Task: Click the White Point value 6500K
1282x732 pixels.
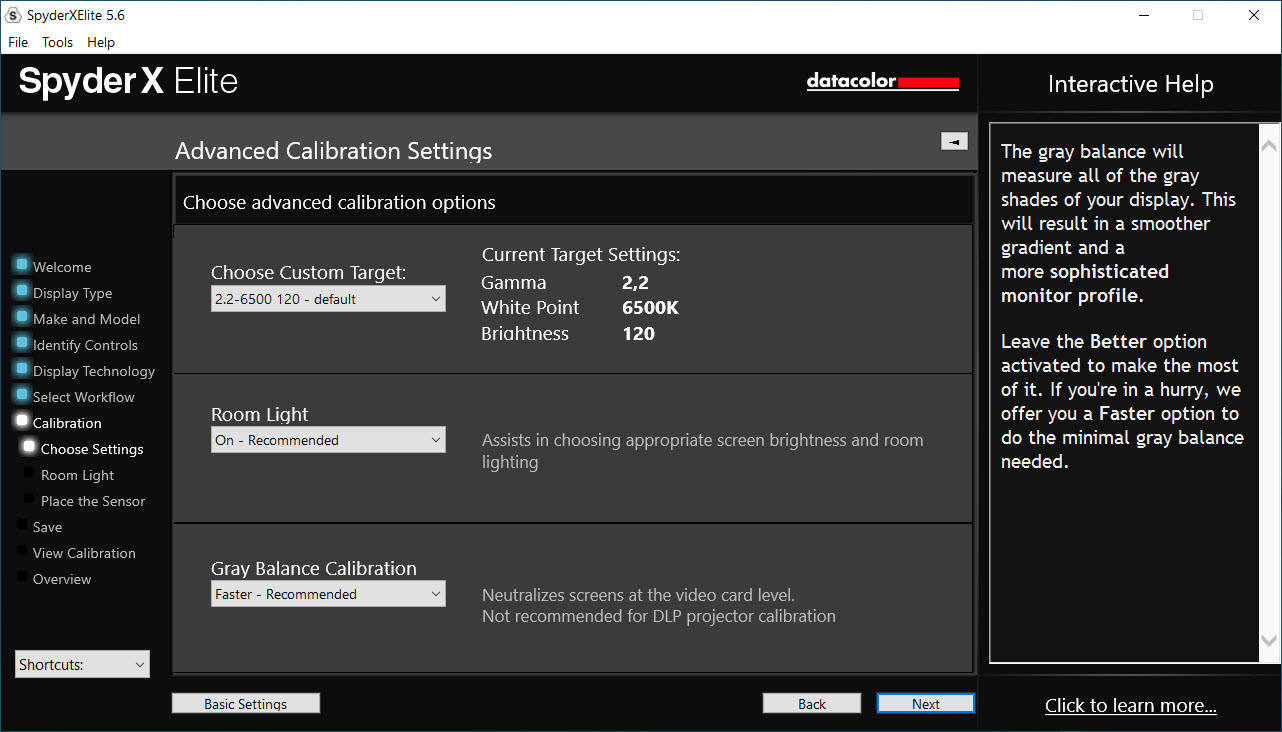Action: (x=650, y=308)
